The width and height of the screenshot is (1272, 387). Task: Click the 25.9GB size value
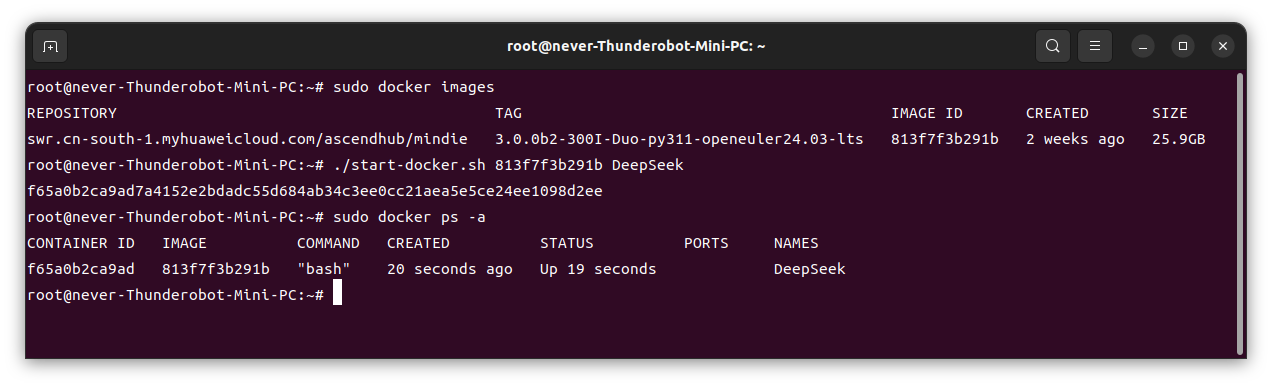pos(1178,139)
